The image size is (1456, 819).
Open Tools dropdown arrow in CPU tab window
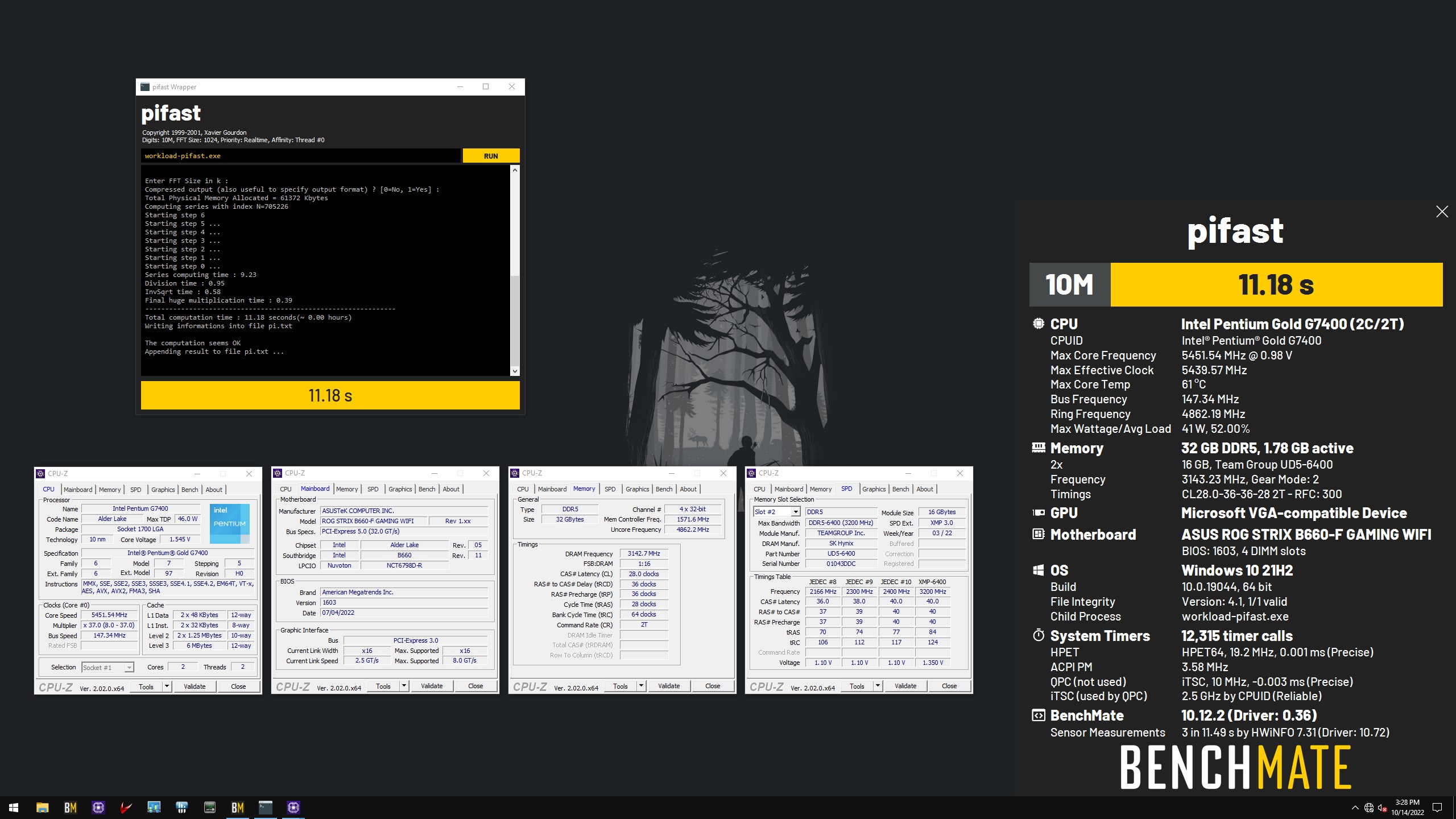(x=167, y=686)
